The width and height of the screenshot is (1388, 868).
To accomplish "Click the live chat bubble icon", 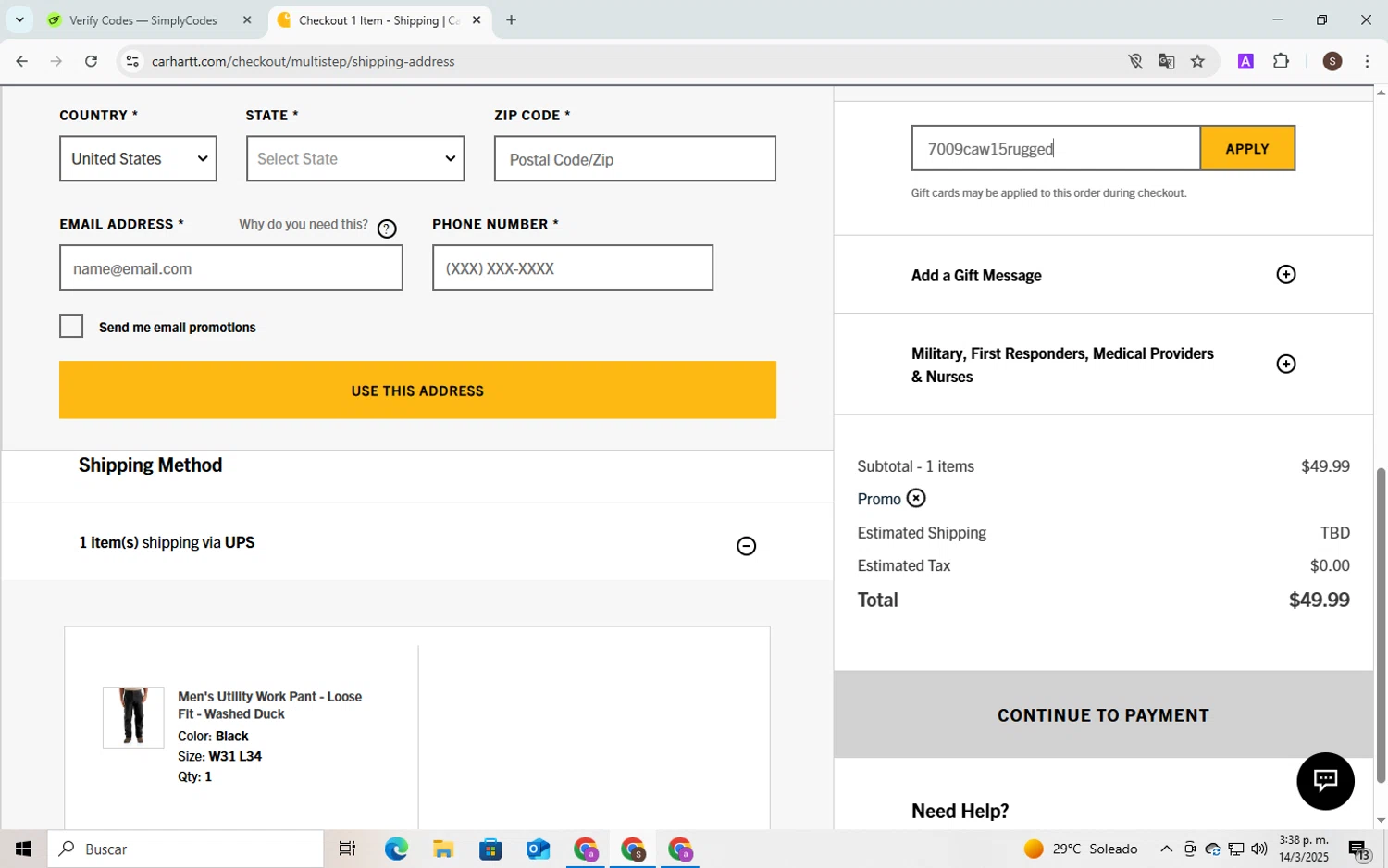I will 1325,781.
